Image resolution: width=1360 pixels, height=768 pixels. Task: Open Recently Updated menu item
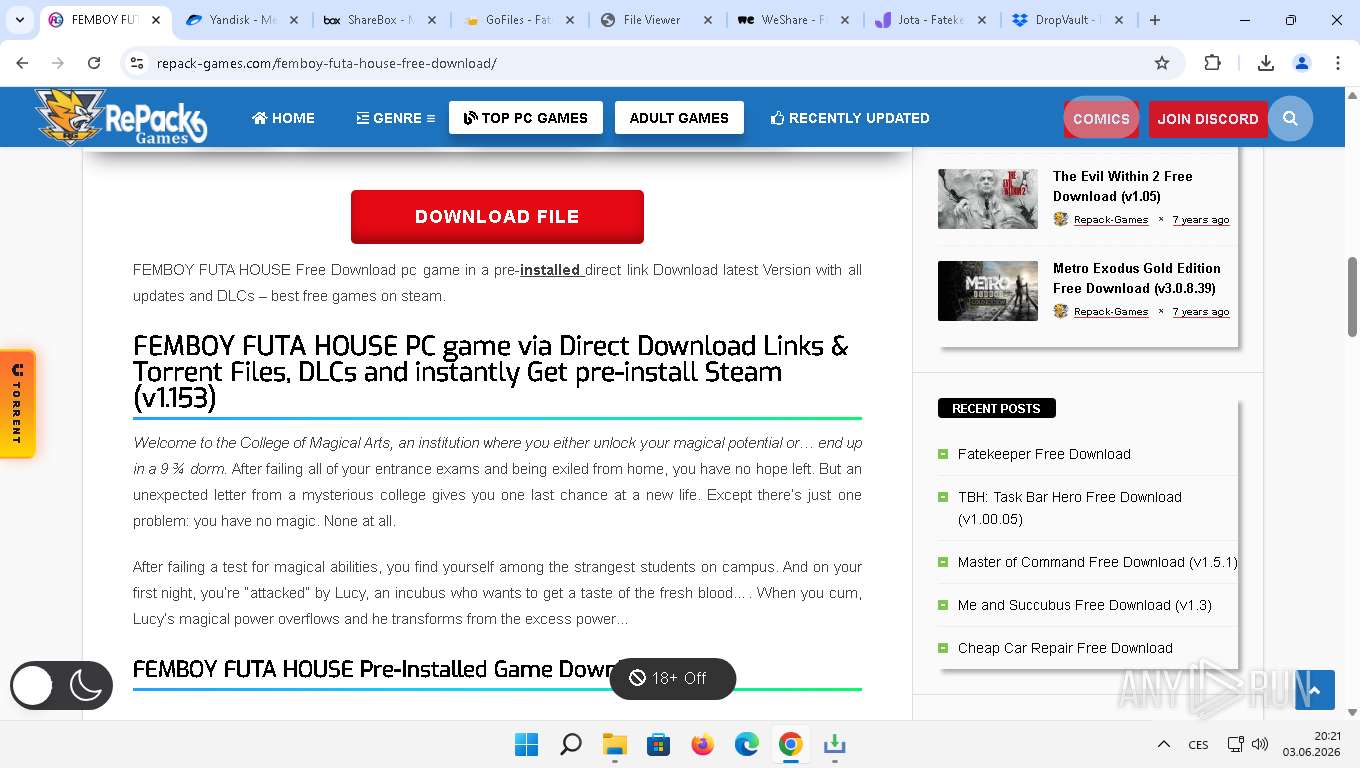(850, 118)
